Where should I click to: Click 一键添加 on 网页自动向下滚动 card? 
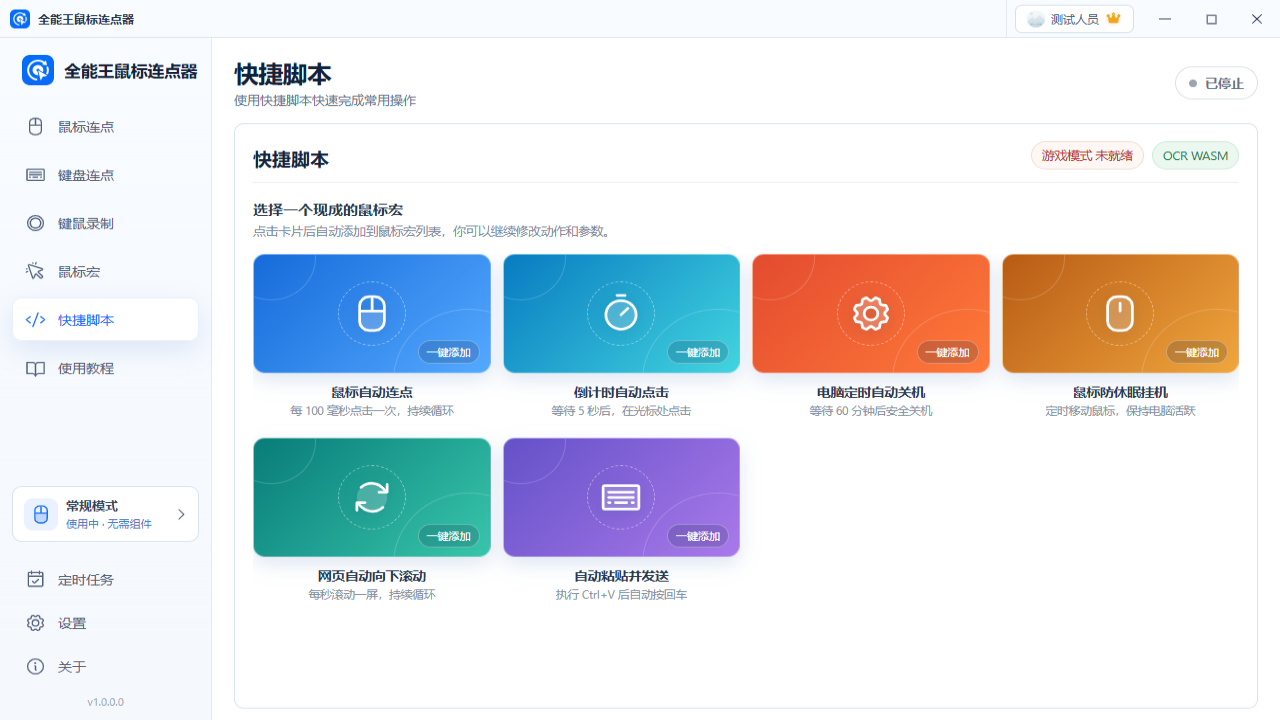pyautogui.click(x=449, y=536)
